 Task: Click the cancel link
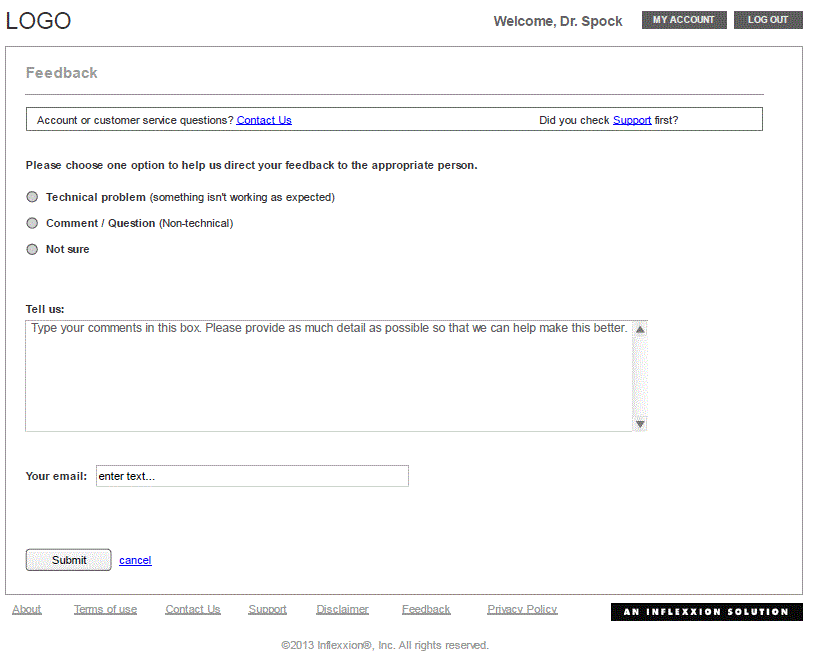pos(135,561)
